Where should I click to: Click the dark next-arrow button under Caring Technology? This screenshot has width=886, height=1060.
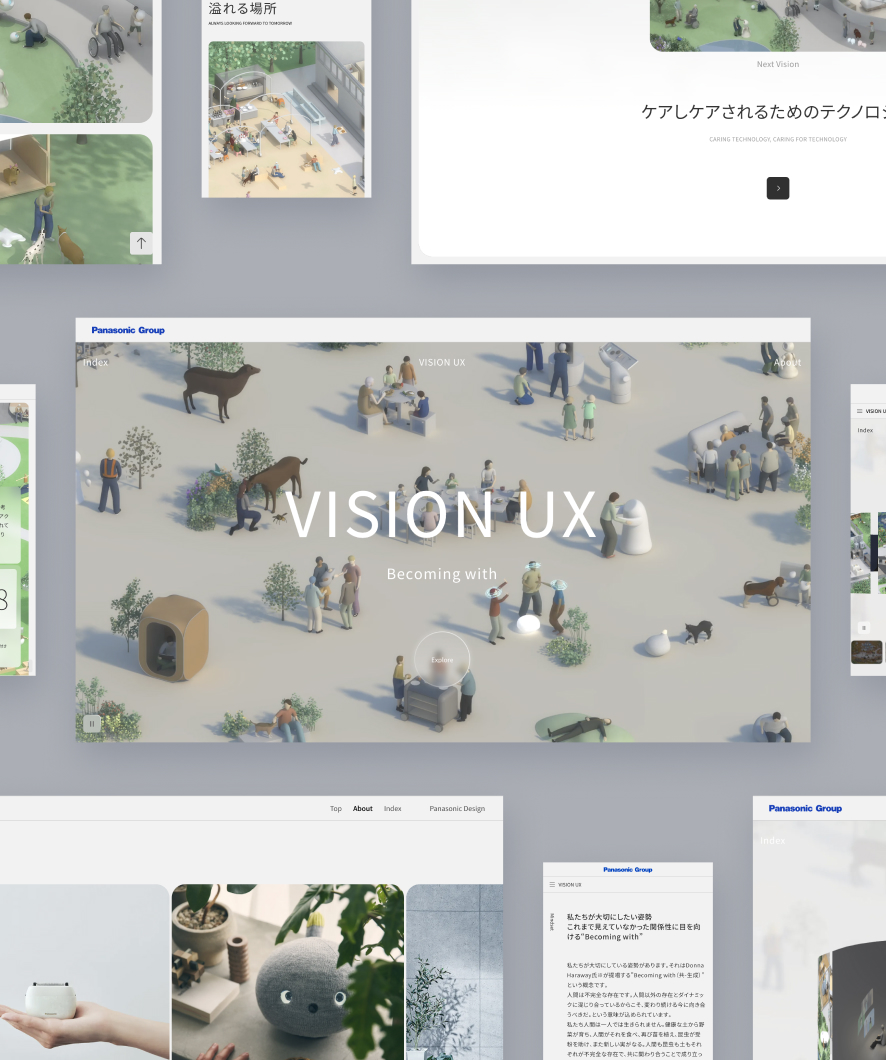[x=778, y=188]
